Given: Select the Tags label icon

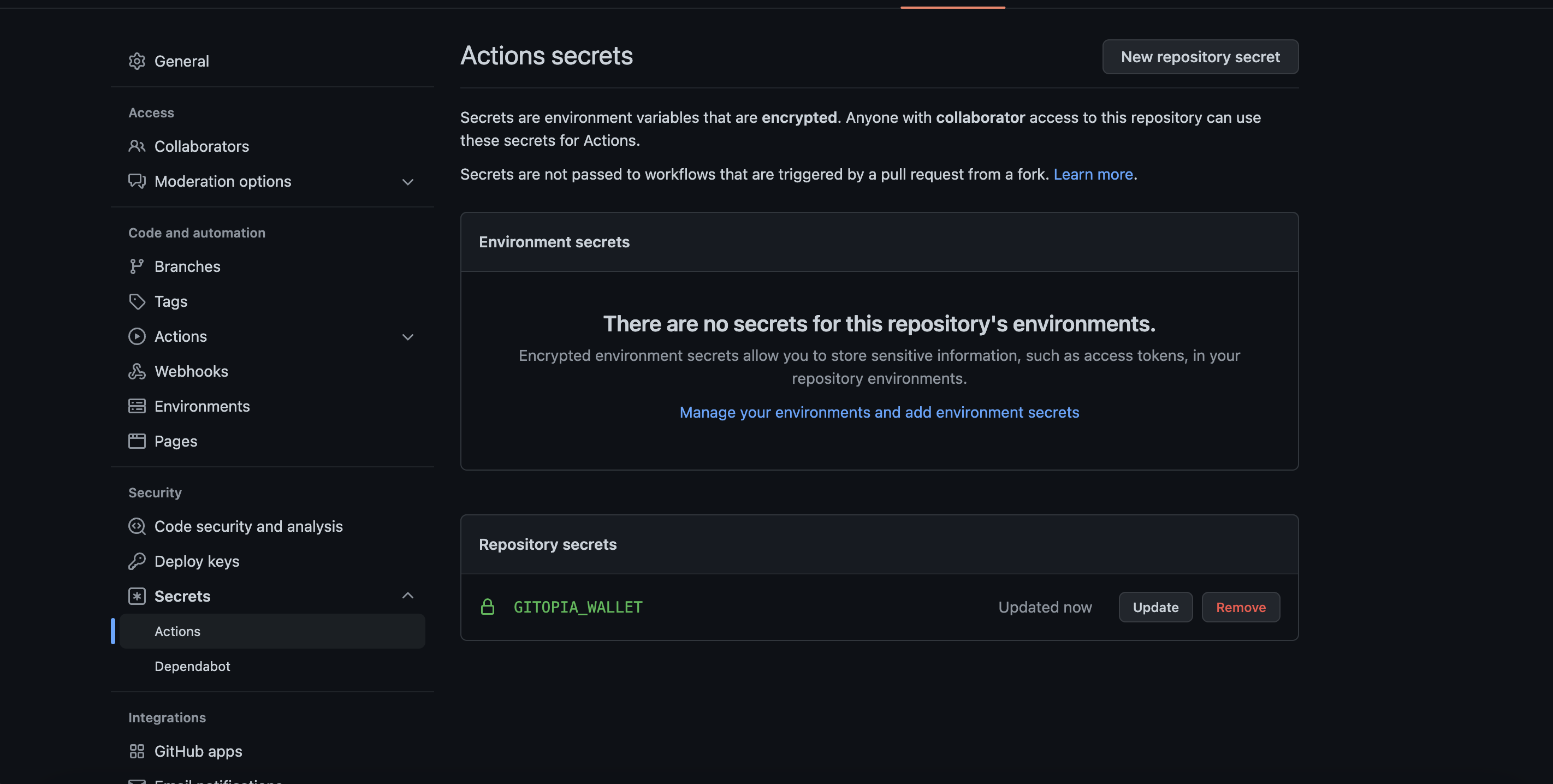Looking at the screenshot, I should (137, 301).
